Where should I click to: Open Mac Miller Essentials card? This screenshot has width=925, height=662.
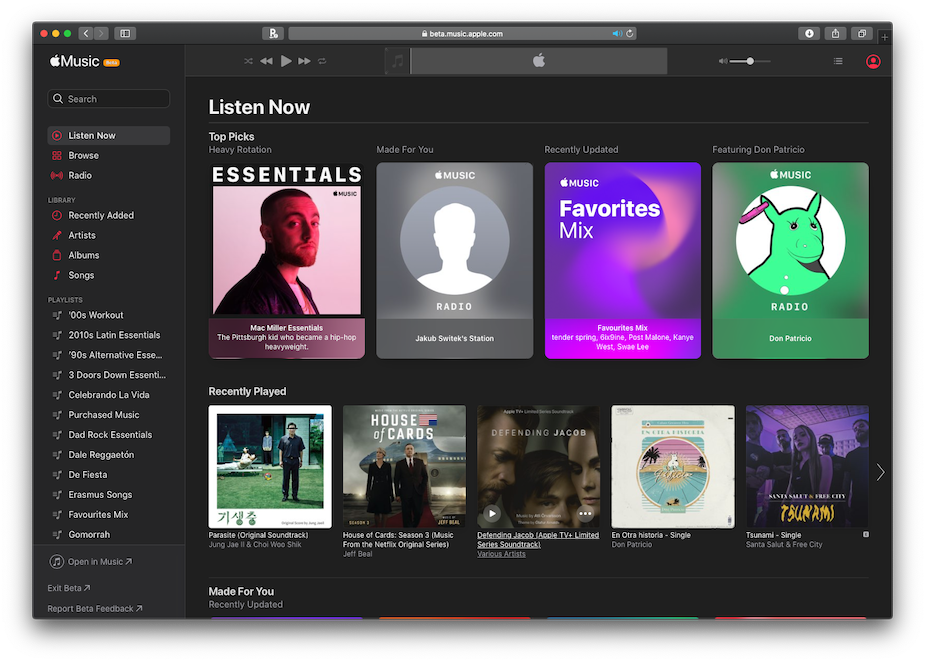[x=287, y=261]
